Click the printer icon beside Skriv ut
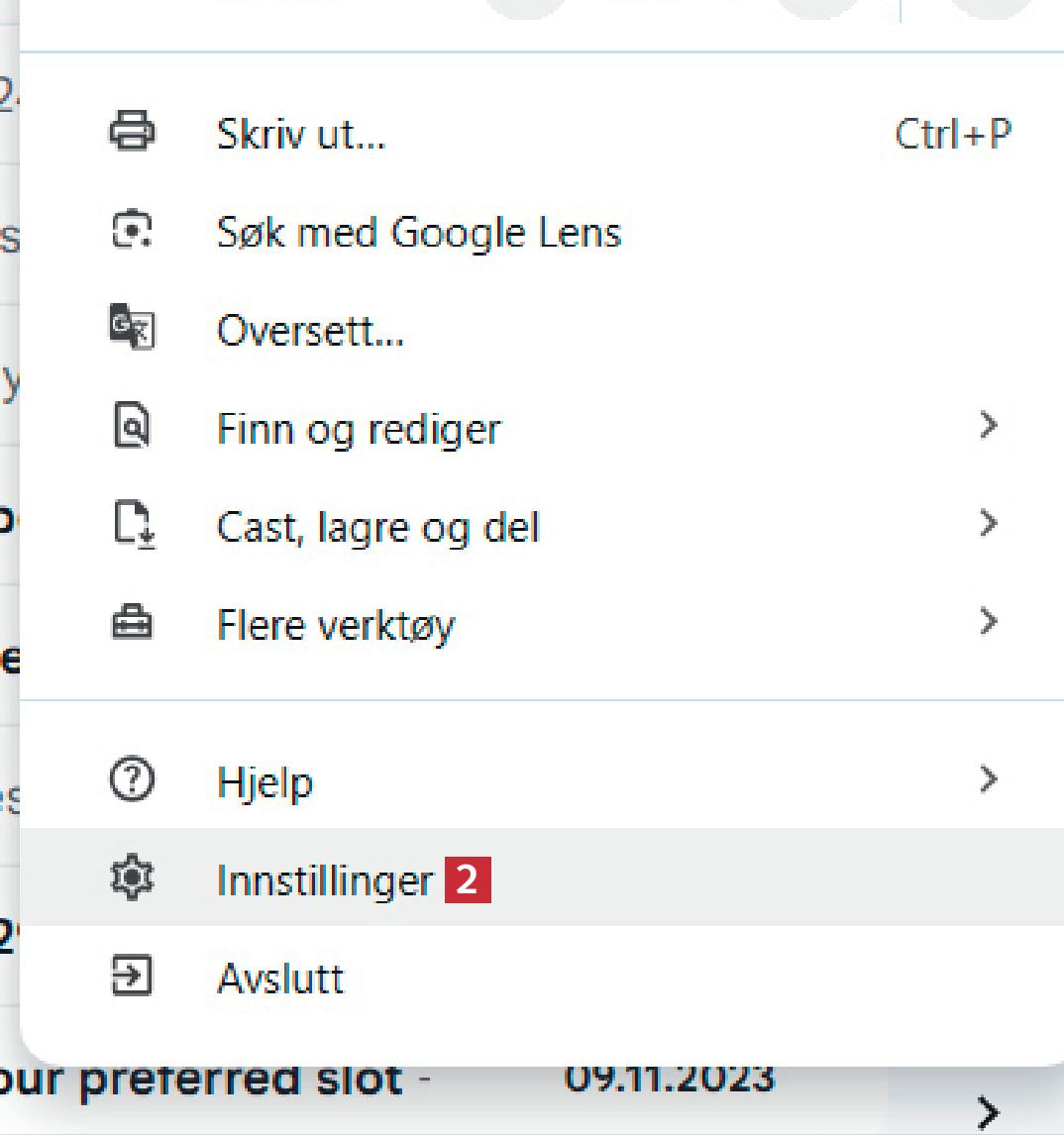The image size is (1064, 1135). pos(132,132)
